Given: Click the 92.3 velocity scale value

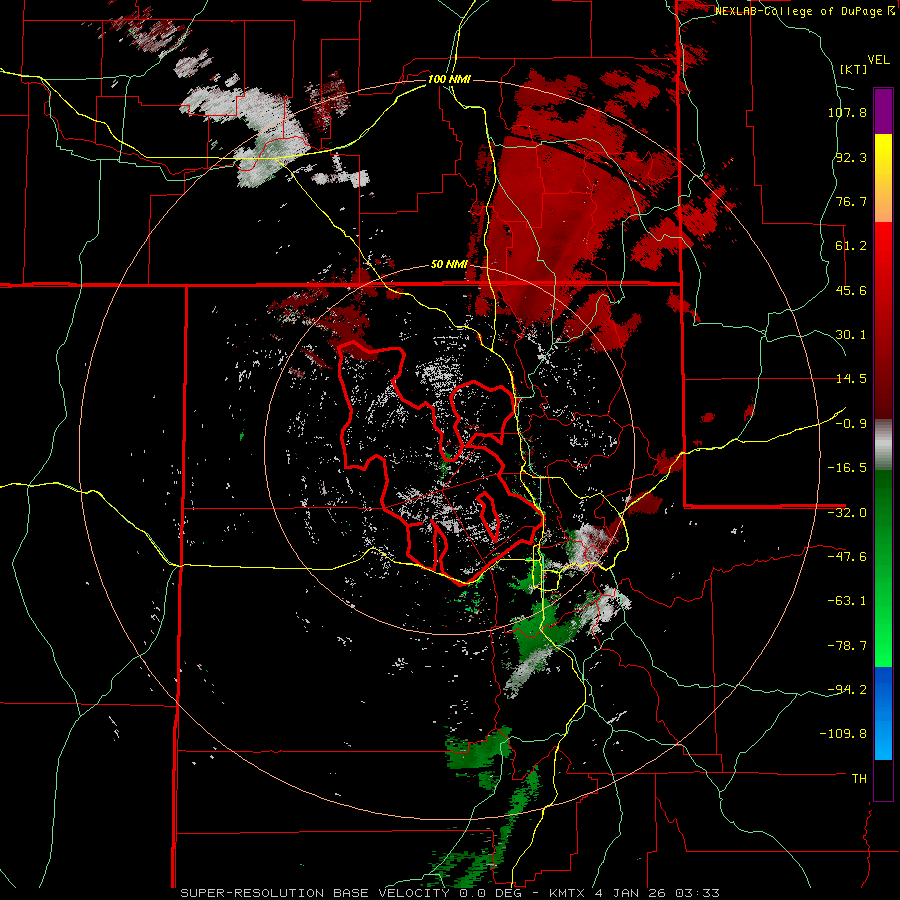Looking at the screenshot, I should click(x=851, y=157).
